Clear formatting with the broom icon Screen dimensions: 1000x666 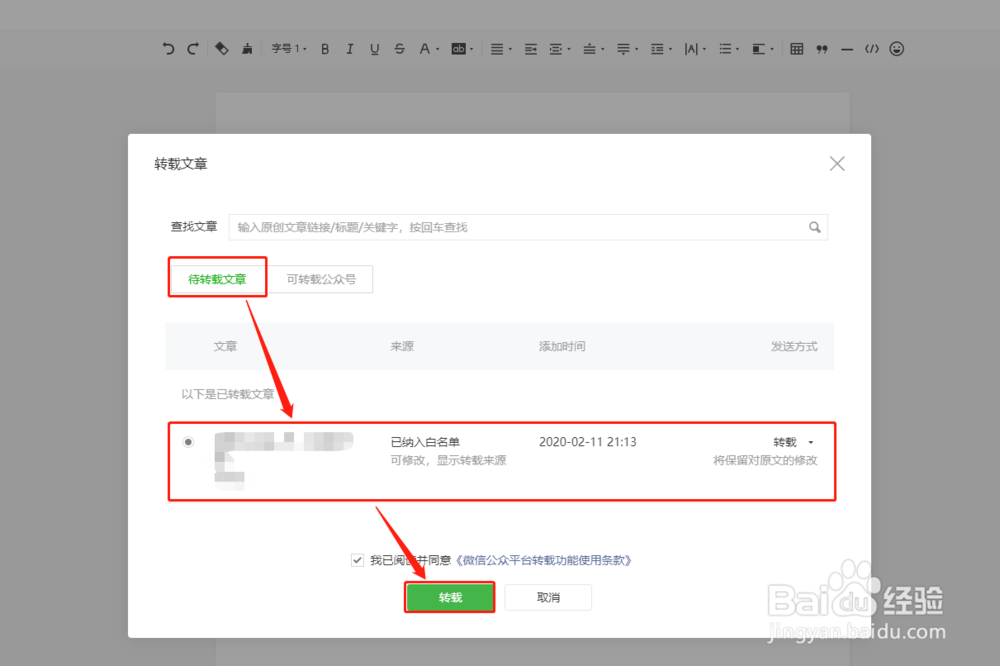(x=247, y=49)
